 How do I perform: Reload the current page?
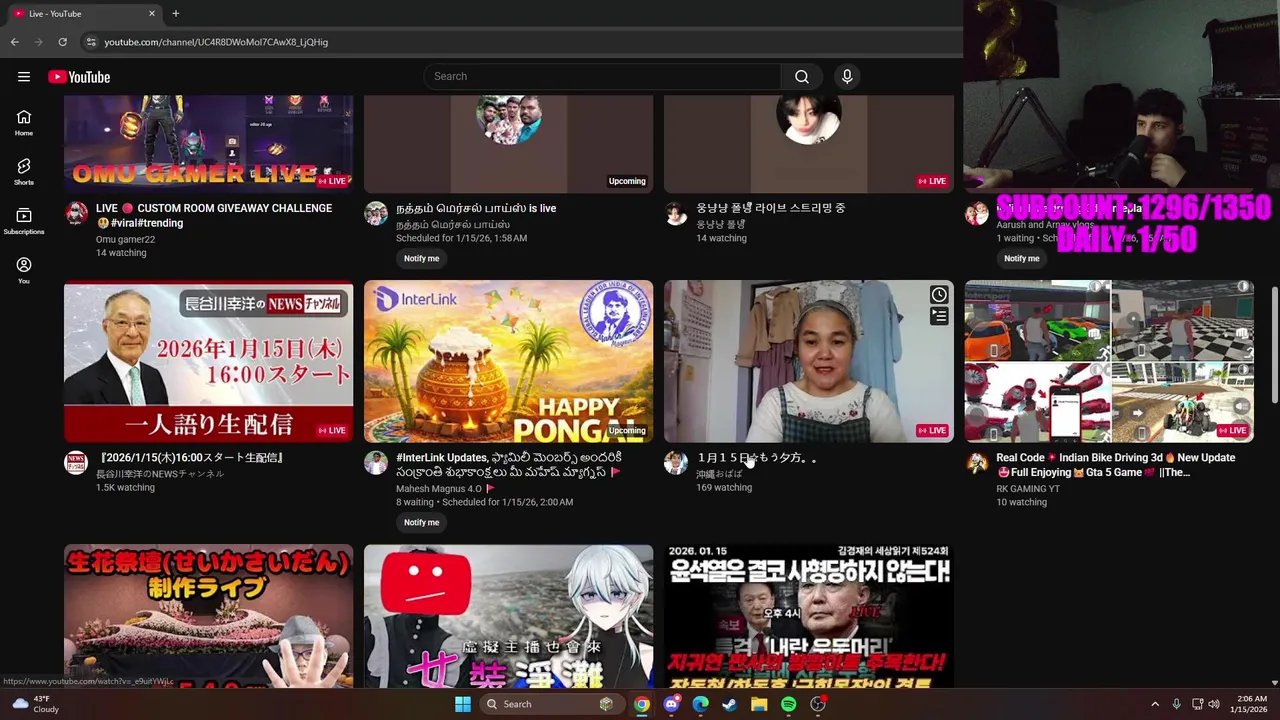pyautogui.click(x=62, y=42)
